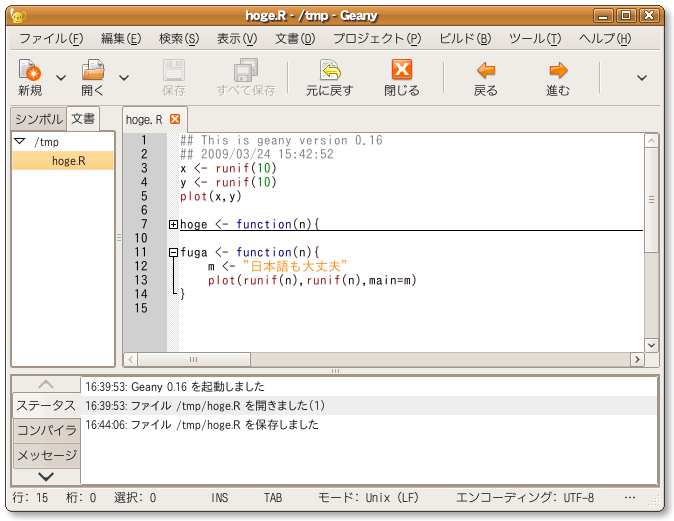Collapse the /tmp tree node
The width and height of the screenshot is (674, 521).
pyautogui.click(x=20, y=142)
